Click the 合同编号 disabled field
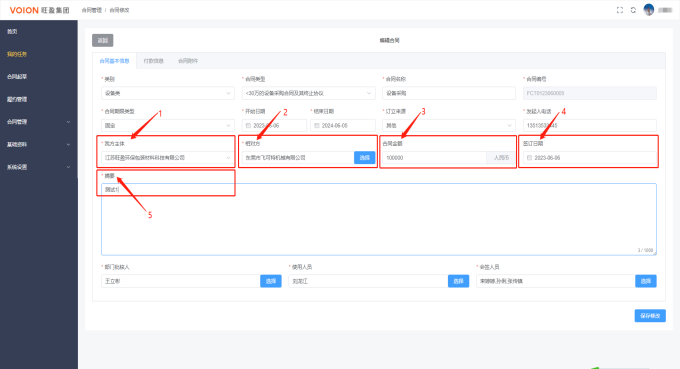The image size is (680, 369). pyautogui.click(x=590, y=93)
